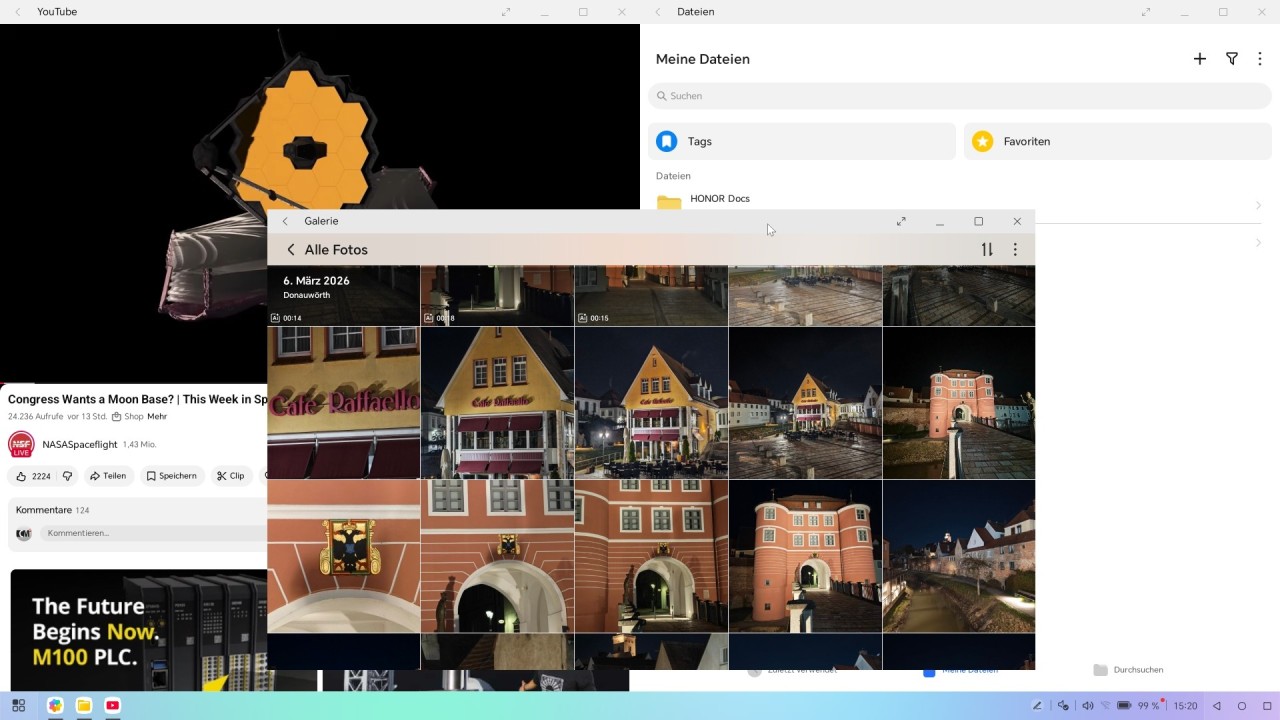
Task: Open the Galerie three-dot overflow menu
Action: (1015, 250)
